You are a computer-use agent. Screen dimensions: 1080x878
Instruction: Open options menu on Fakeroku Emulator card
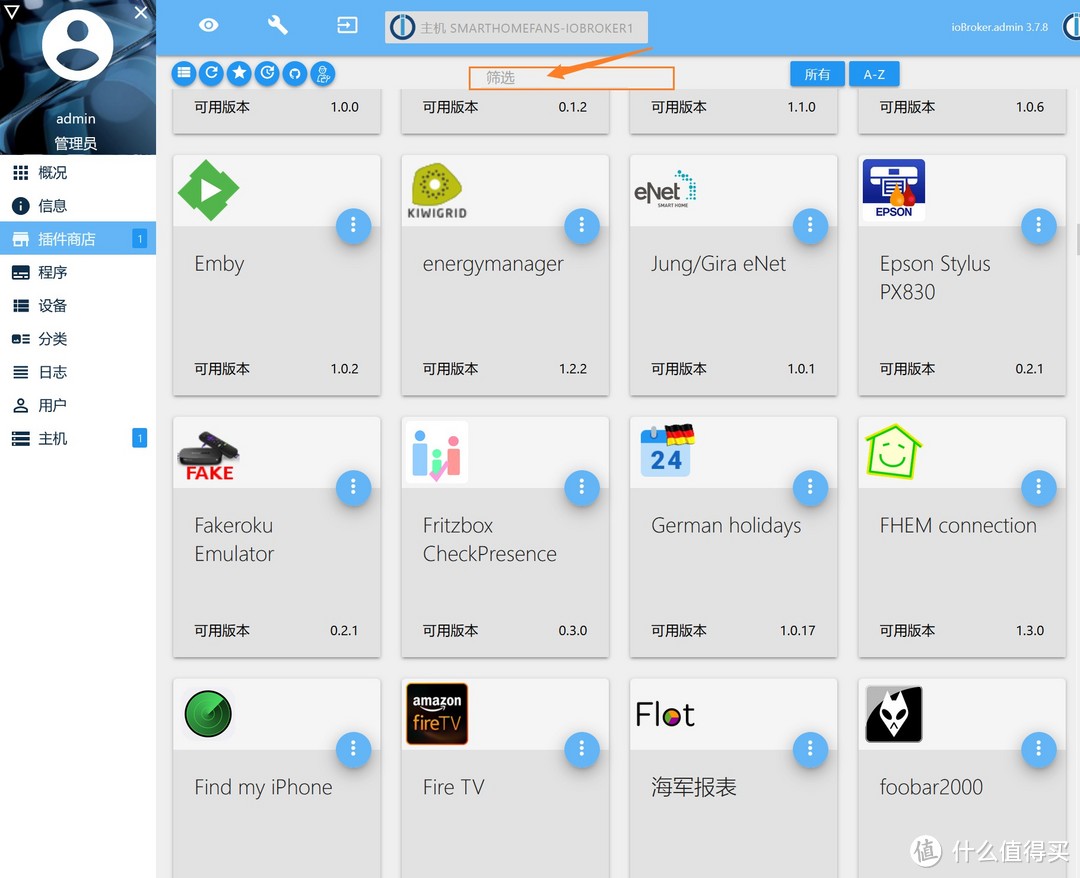[353, 488]
